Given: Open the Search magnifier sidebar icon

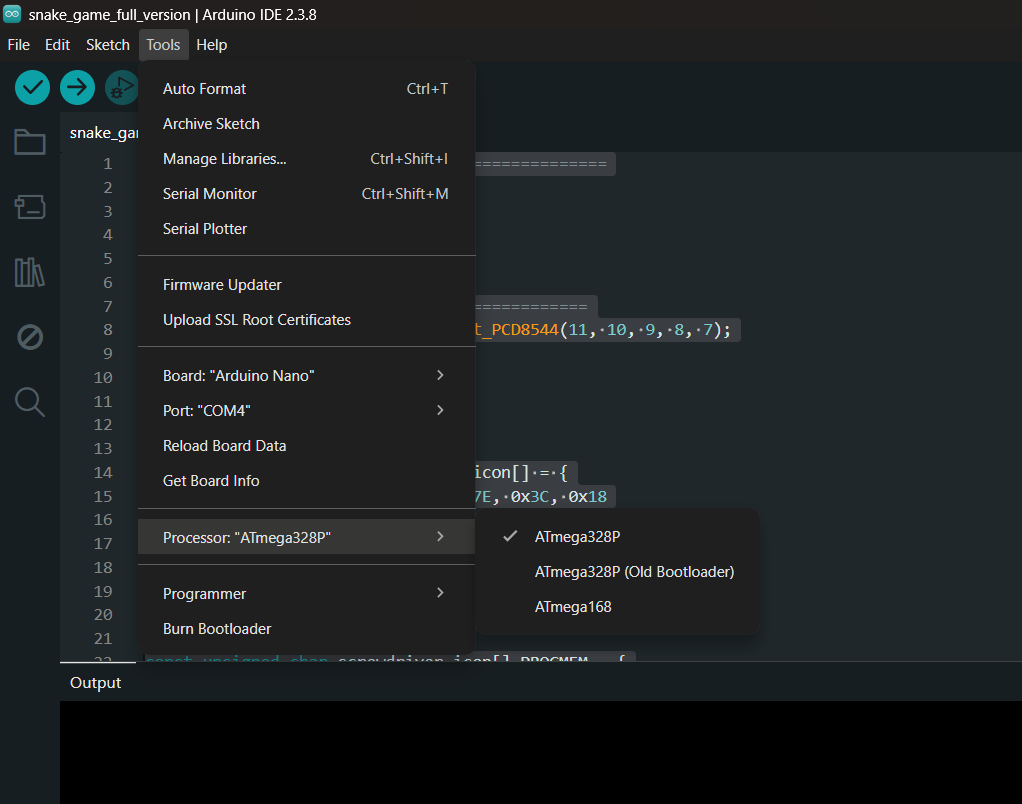Looking at the screenshot, I should coord(30,401).
